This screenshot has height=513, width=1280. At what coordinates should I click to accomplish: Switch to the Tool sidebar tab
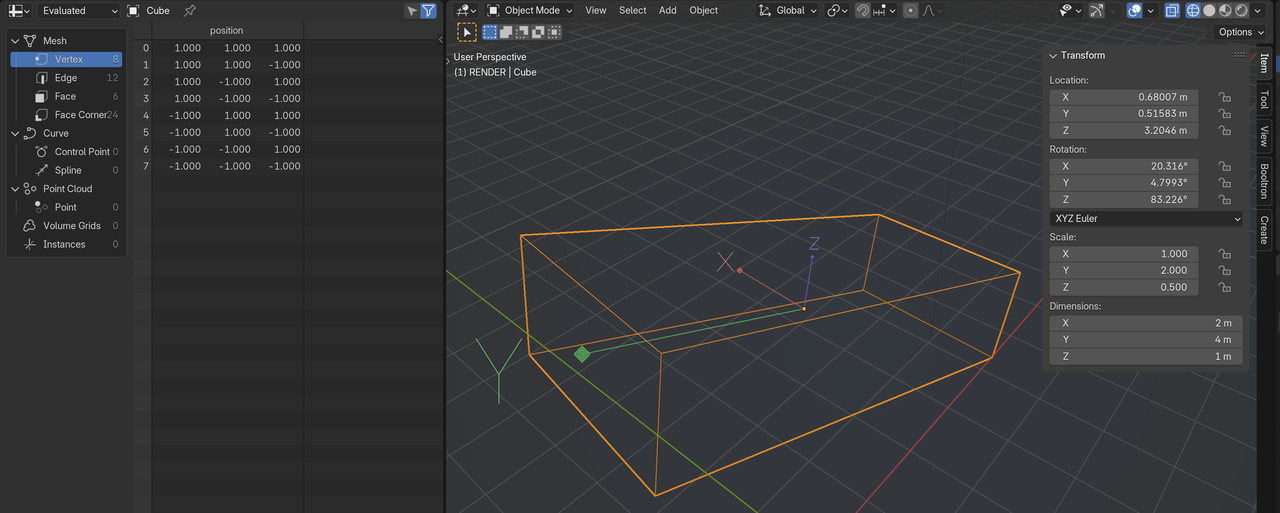tap(1264, 100)
